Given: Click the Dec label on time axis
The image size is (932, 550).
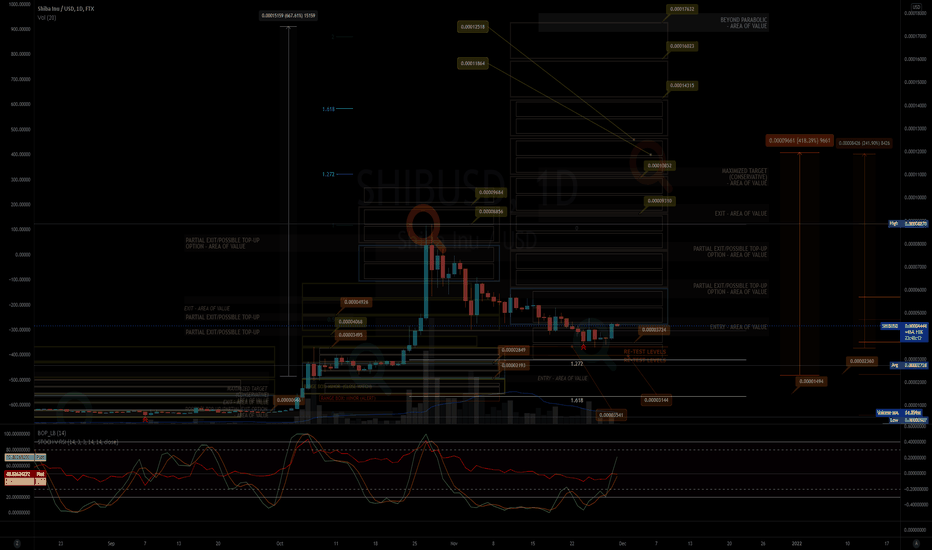Looking at the screenshot, I should point(622,543).
